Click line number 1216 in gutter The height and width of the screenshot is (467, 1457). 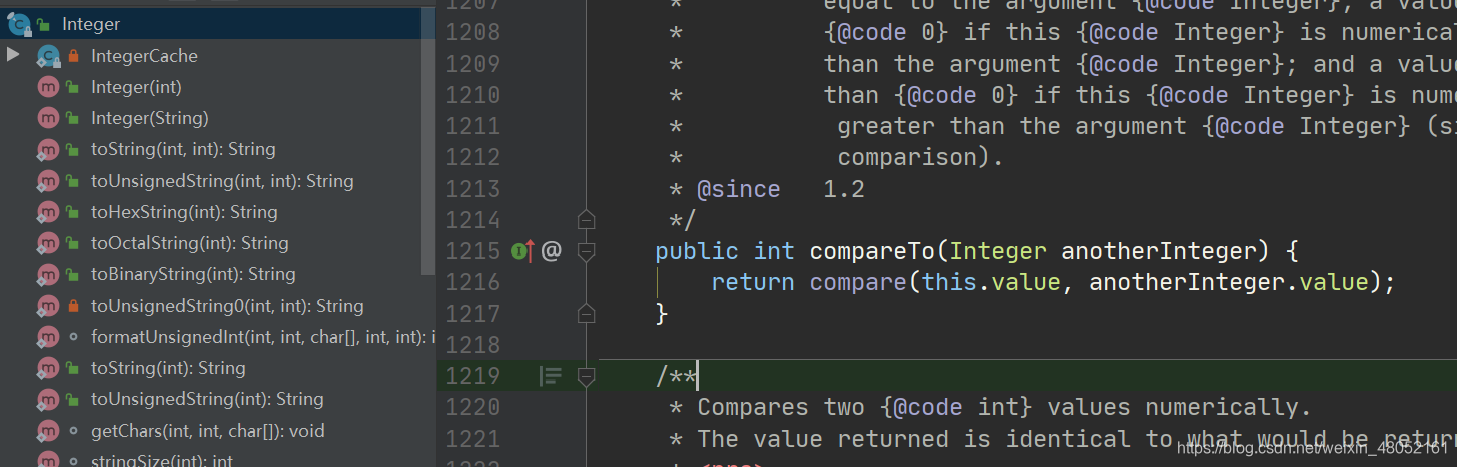[470, 282]
